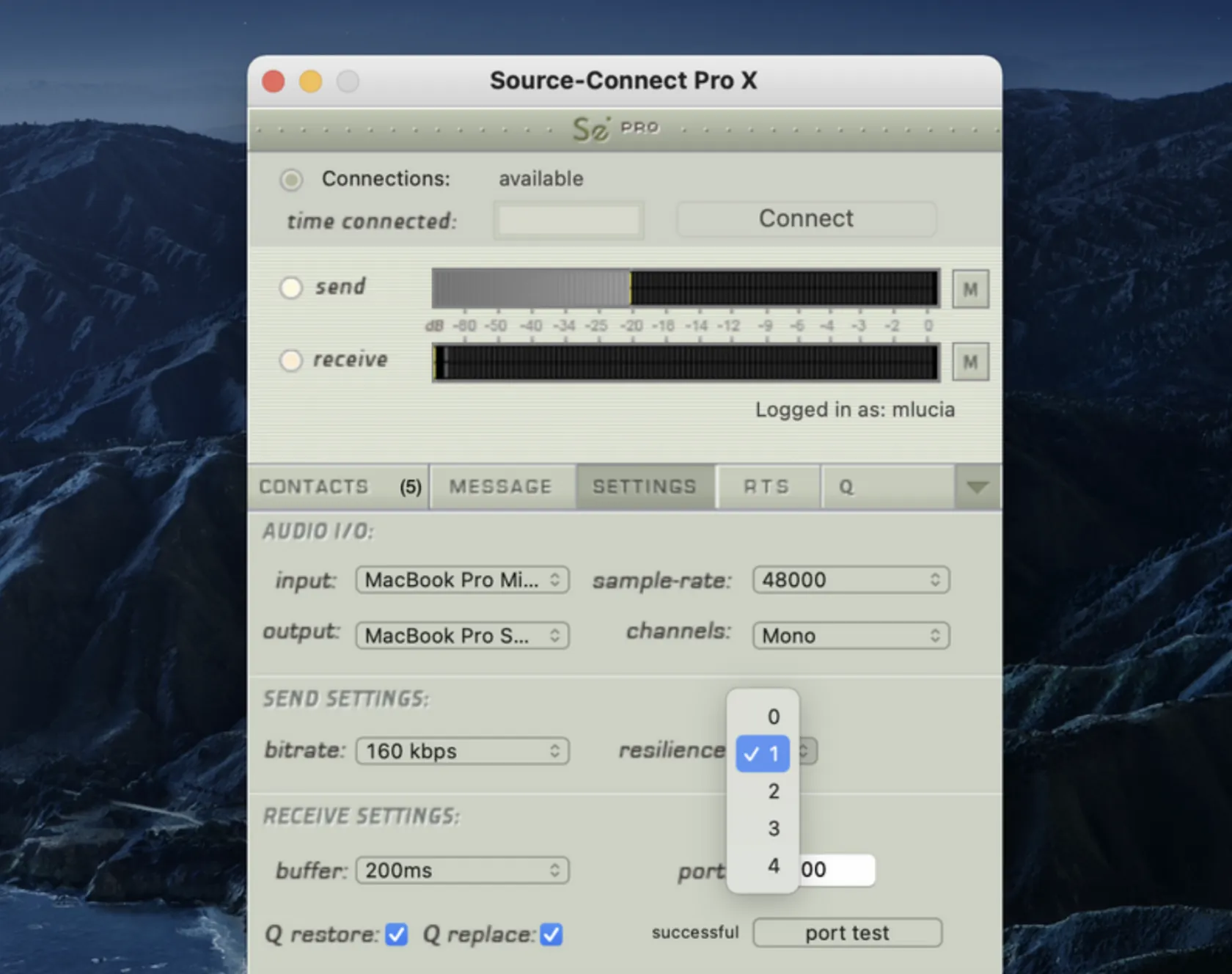Toggle the send indicator light
The height and width of the screenshot is (974, 1232).
pyautogui.click(x=291, y=287)
